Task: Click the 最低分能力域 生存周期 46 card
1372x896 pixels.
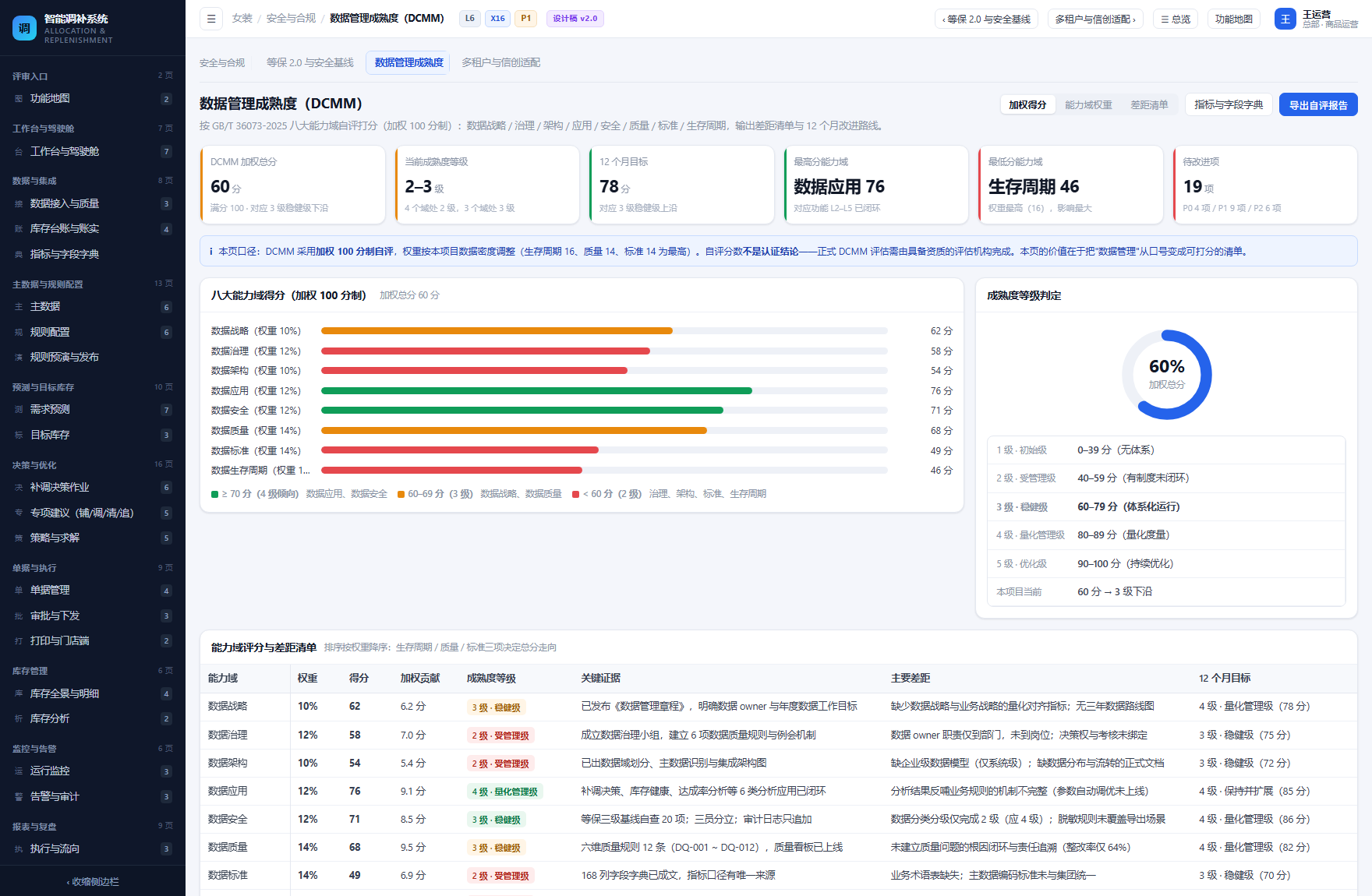Action: [x=1070, y=185]
